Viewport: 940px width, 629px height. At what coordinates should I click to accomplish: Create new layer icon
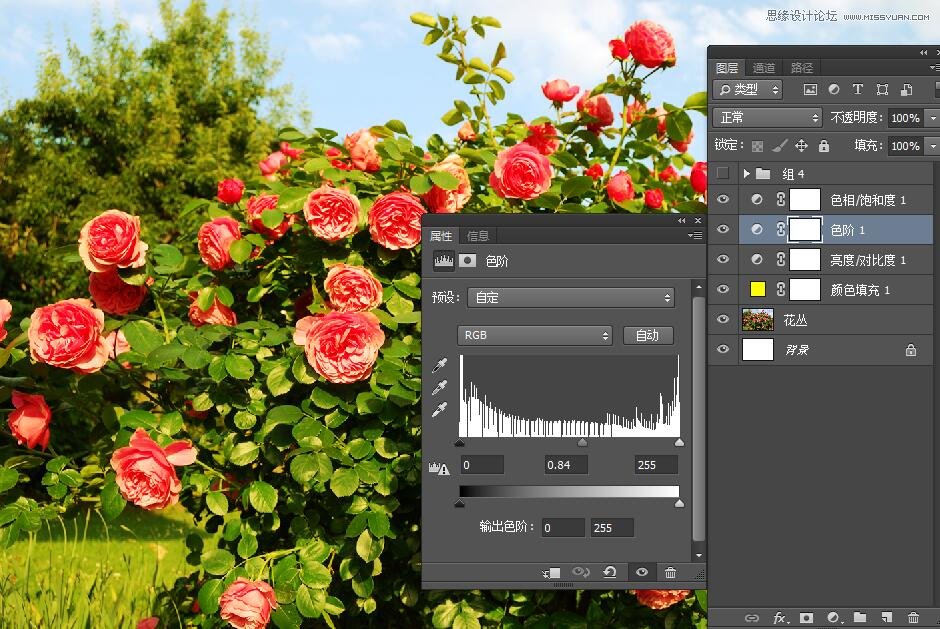coord(886,617)
